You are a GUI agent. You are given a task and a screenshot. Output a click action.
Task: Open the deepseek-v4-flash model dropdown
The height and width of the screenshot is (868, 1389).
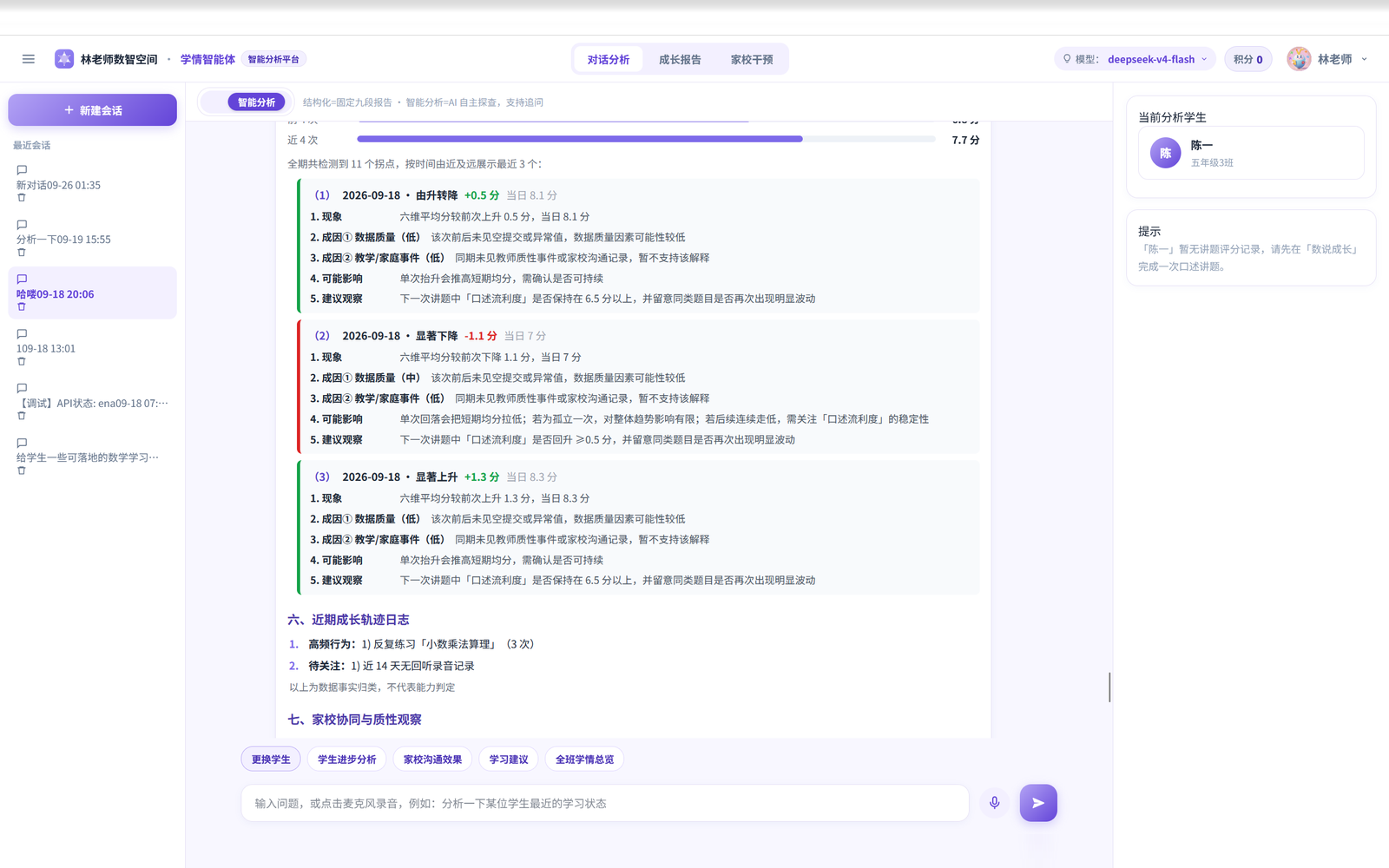point(1135,59)
